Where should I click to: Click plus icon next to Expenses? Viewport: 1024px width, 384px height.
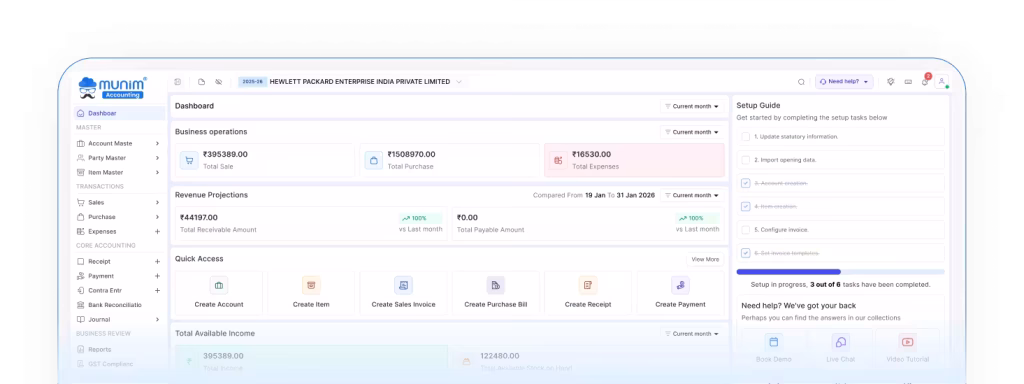[157, 232]
